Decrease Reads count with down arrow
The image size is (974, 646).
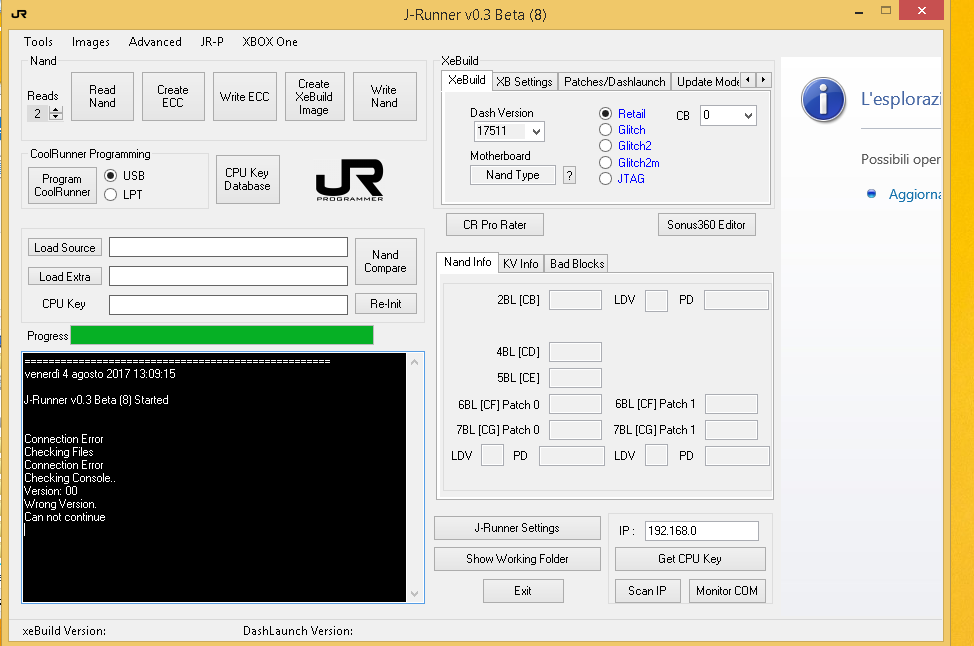pos(56,117)
